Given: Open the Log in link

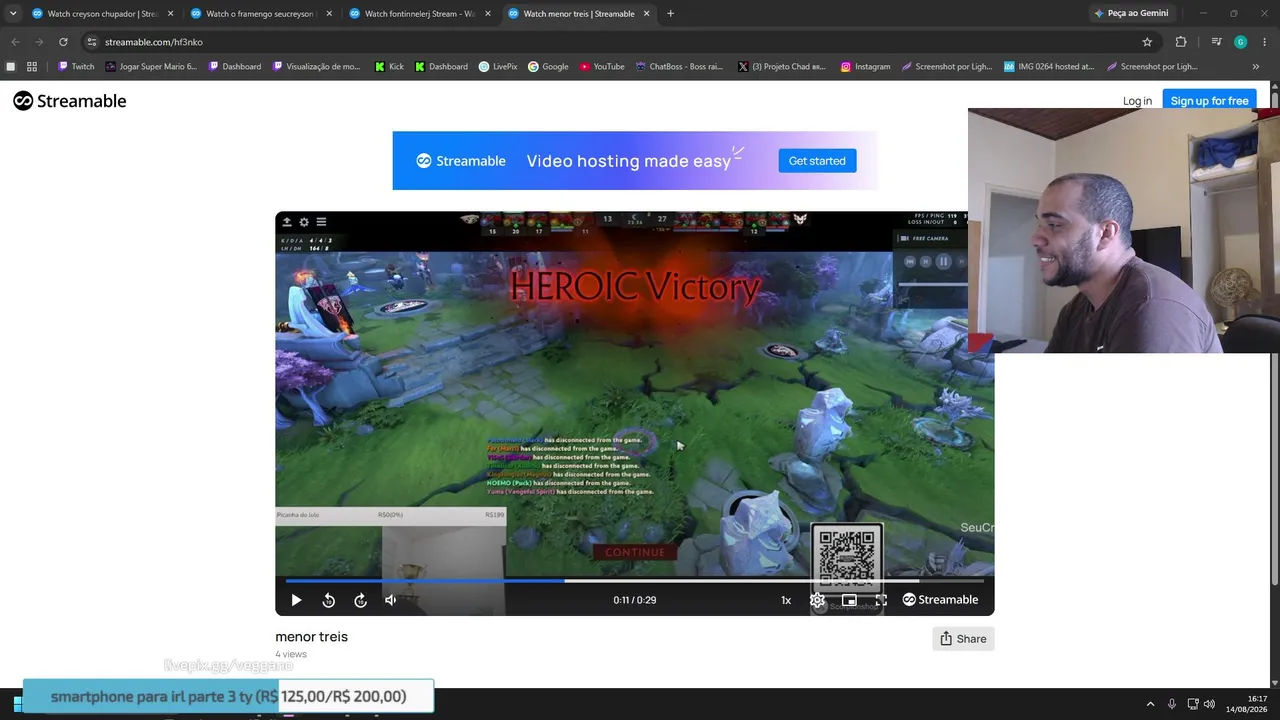Looking at the screenshot, I should click(1137, 101).
